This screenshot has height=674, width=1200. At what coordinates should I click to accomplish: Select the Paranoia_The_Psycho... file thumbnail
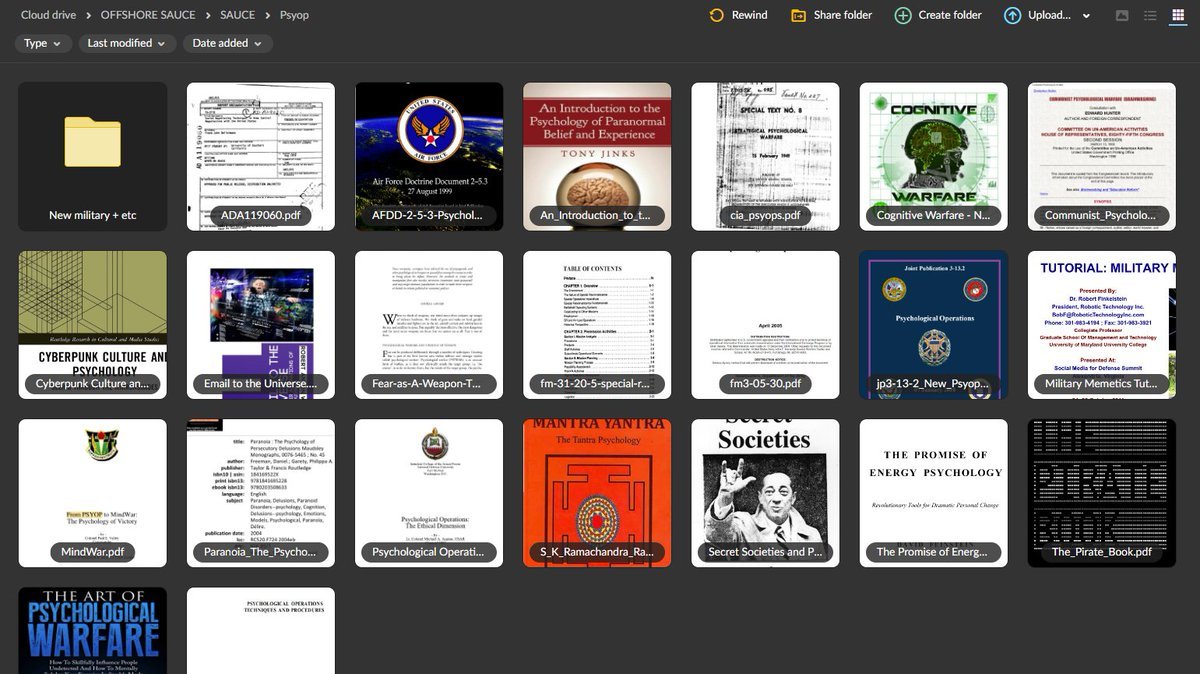coord(261,493)
